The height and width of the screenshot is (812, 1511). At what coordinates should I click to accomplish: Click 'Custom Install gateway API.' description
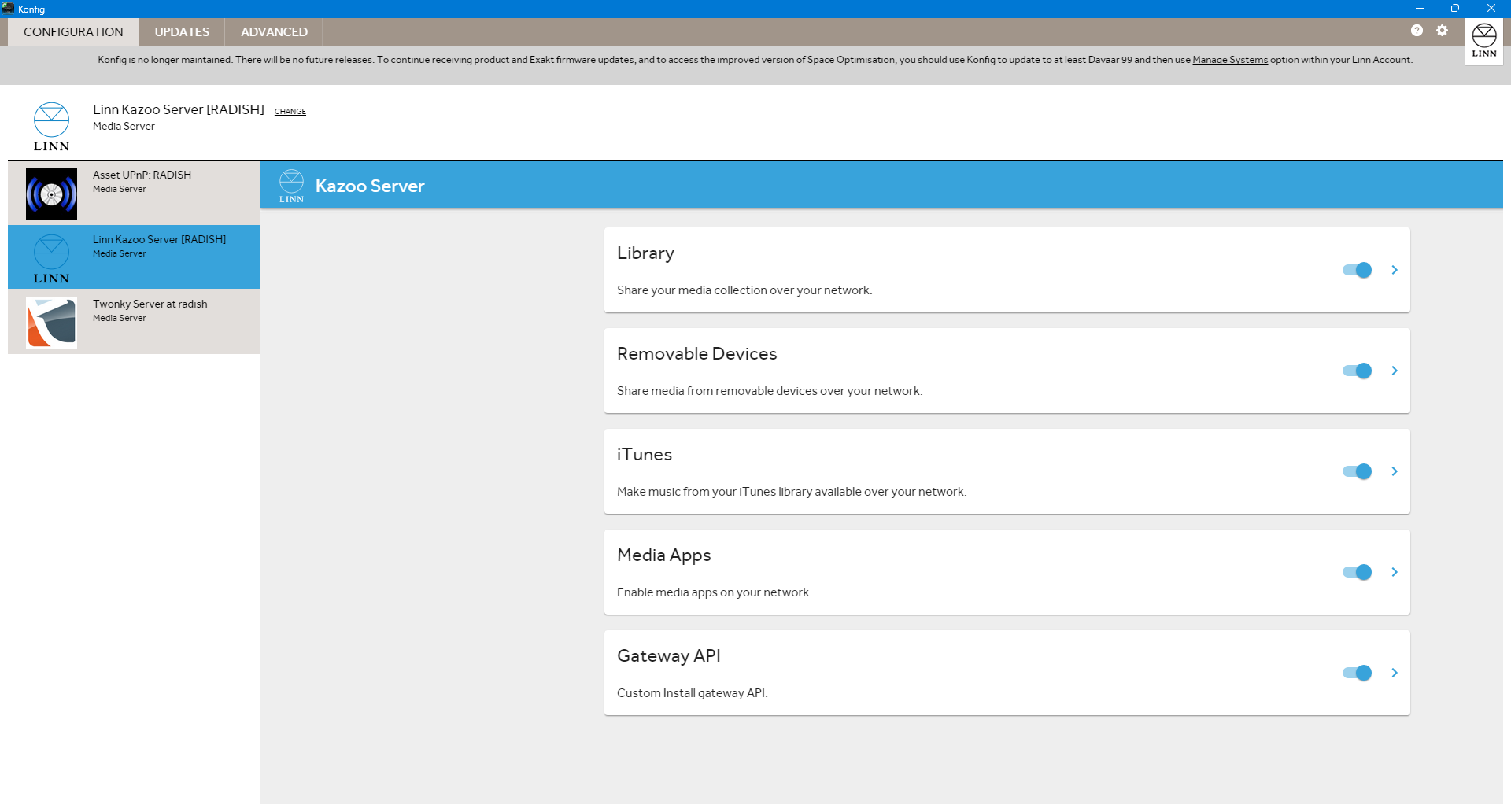692,693
